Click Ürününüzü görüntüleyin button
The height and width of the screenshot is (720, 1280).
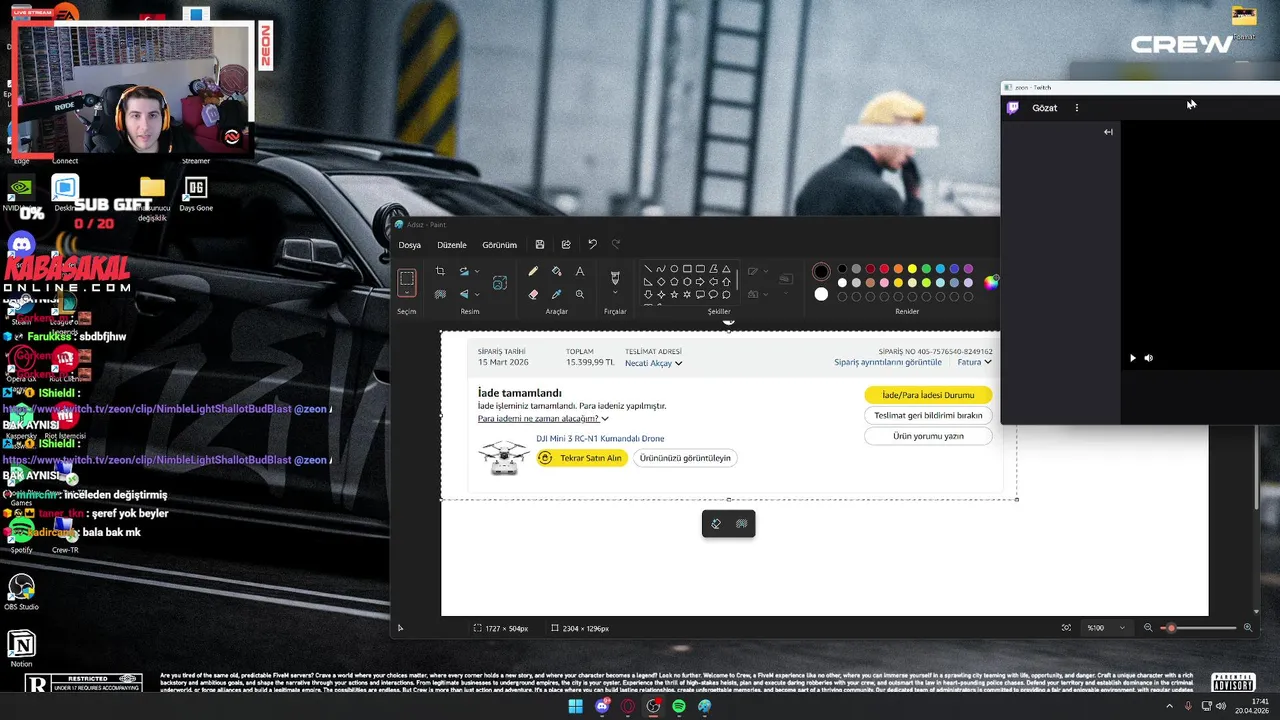(685, 458)
